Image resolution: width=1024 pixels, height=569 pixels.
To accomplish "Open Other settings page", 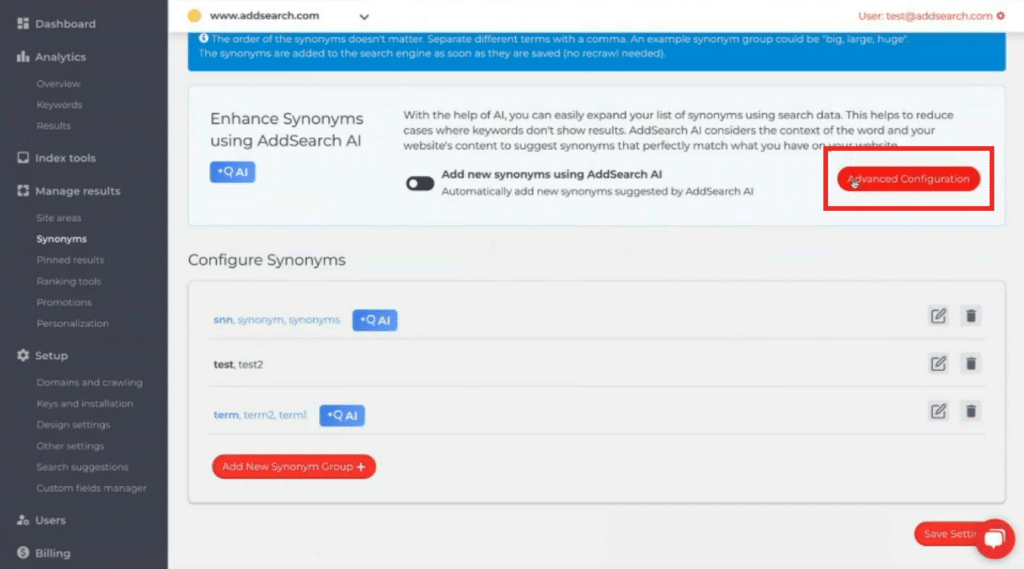I will (71, 446).
